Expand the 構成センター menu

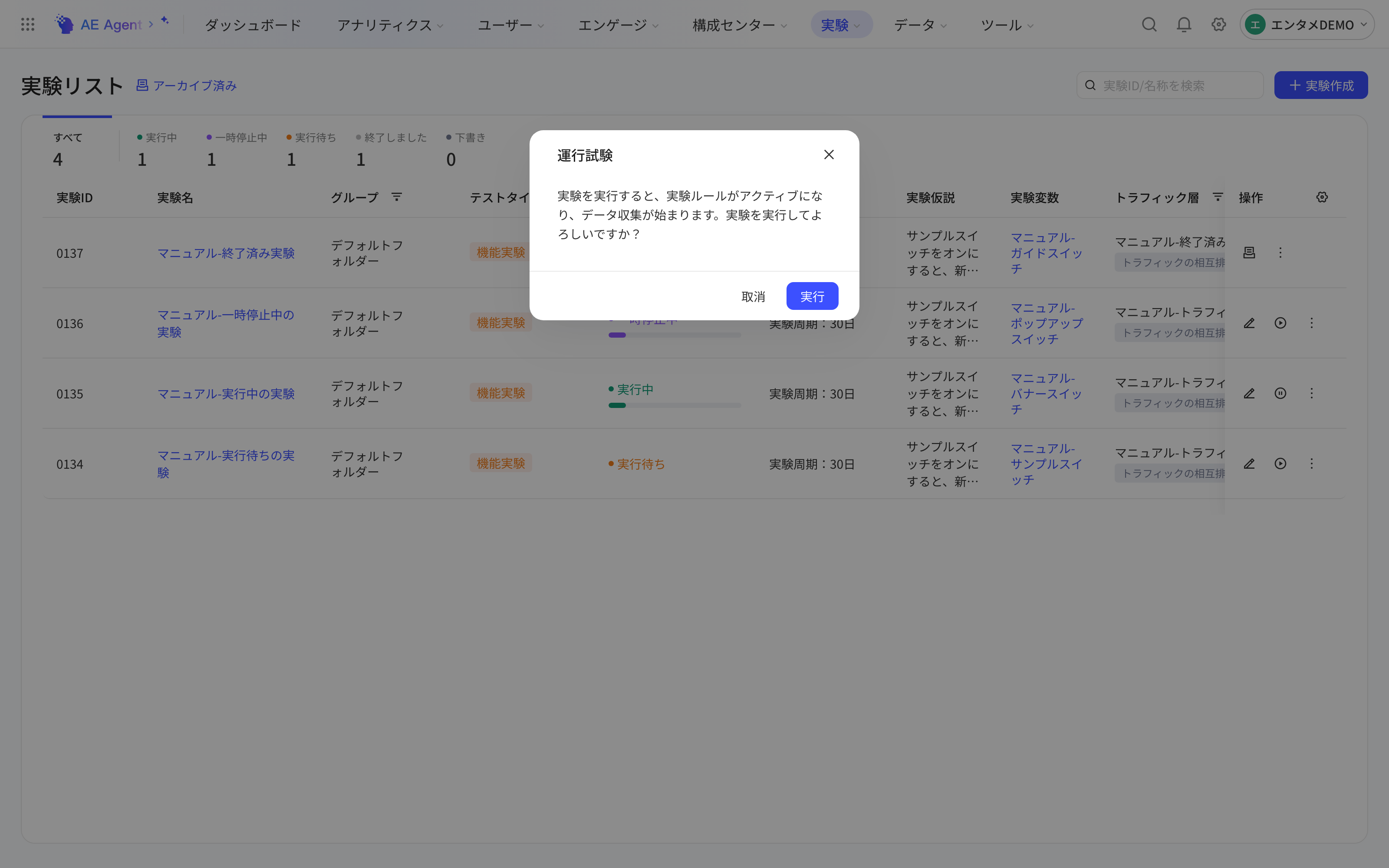(740, 25)
